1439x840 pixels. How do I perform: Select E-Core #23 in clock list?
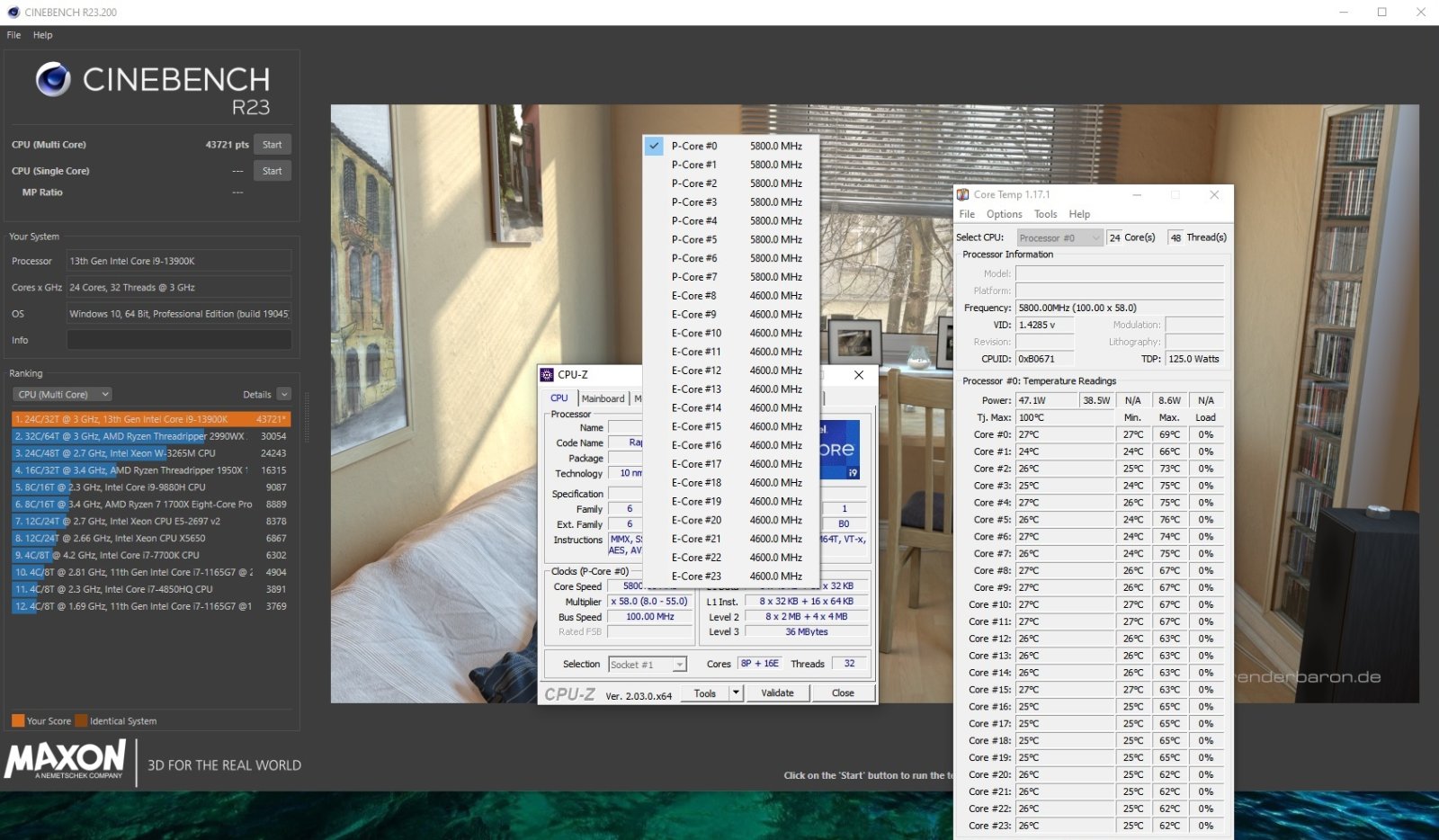[730, 576]
